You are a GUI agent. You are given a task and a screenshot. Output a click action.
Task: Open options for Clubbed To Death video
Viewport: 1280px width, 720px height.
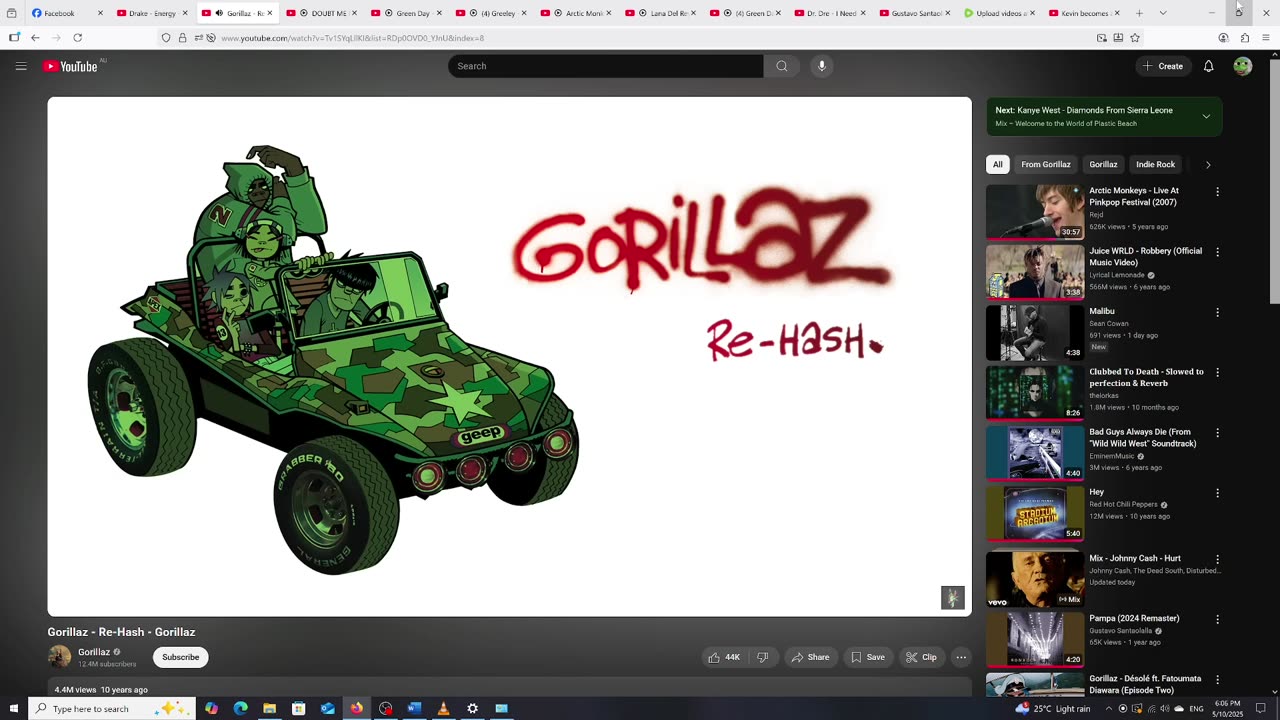tap(1217, 373)
